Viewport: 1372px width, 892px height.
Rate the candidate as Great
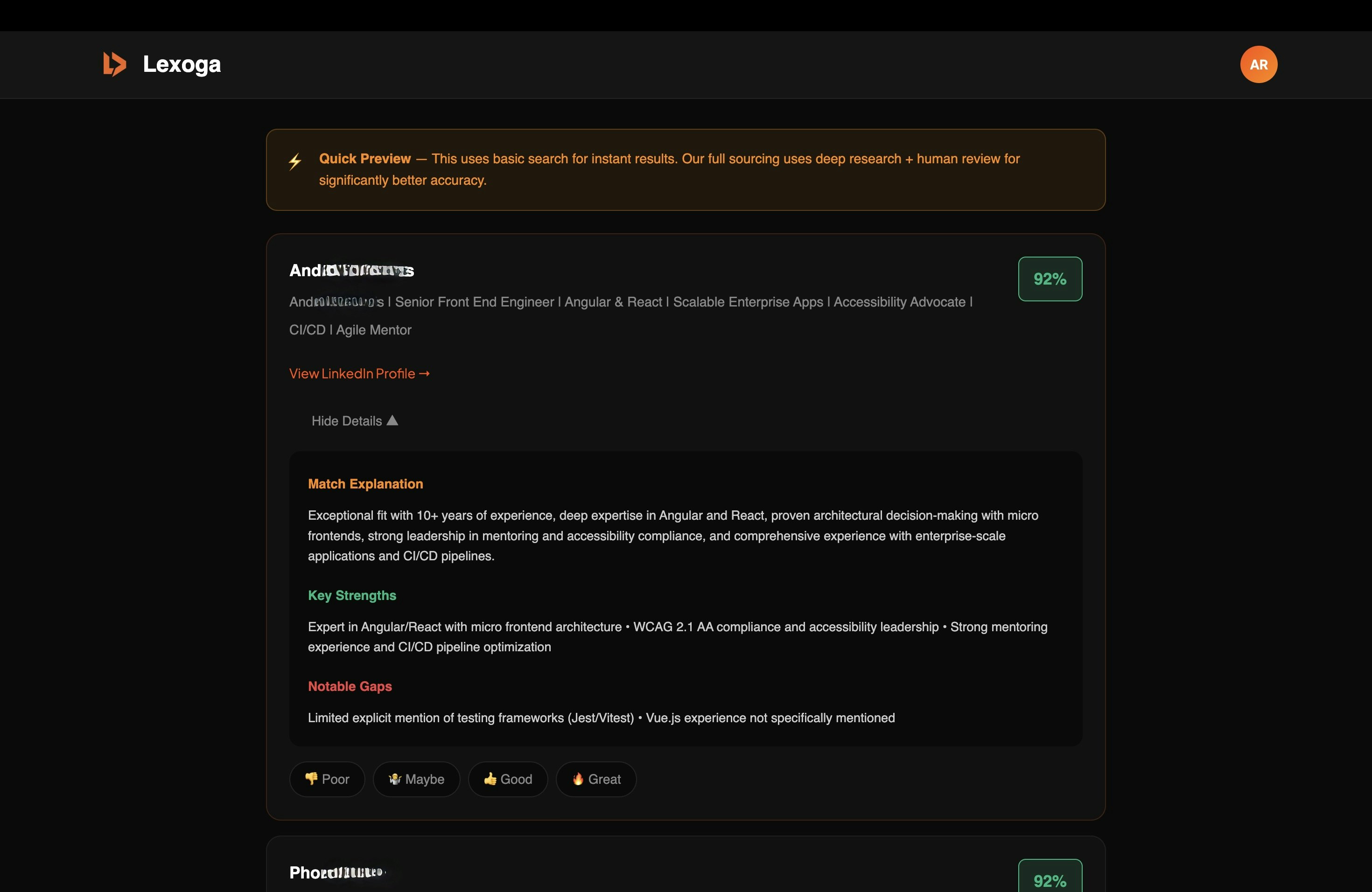pyautogui.click(x=596, y=779)
